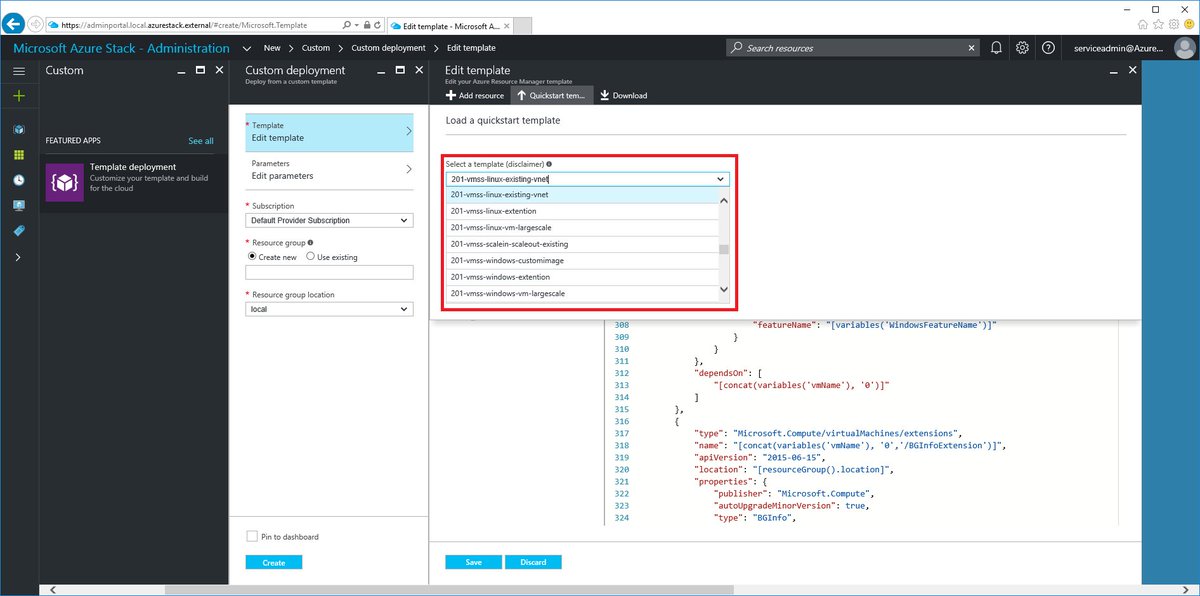Click the Template deployment purple icon
Screen dimensions: 1200x596
(x=64, y=183)
